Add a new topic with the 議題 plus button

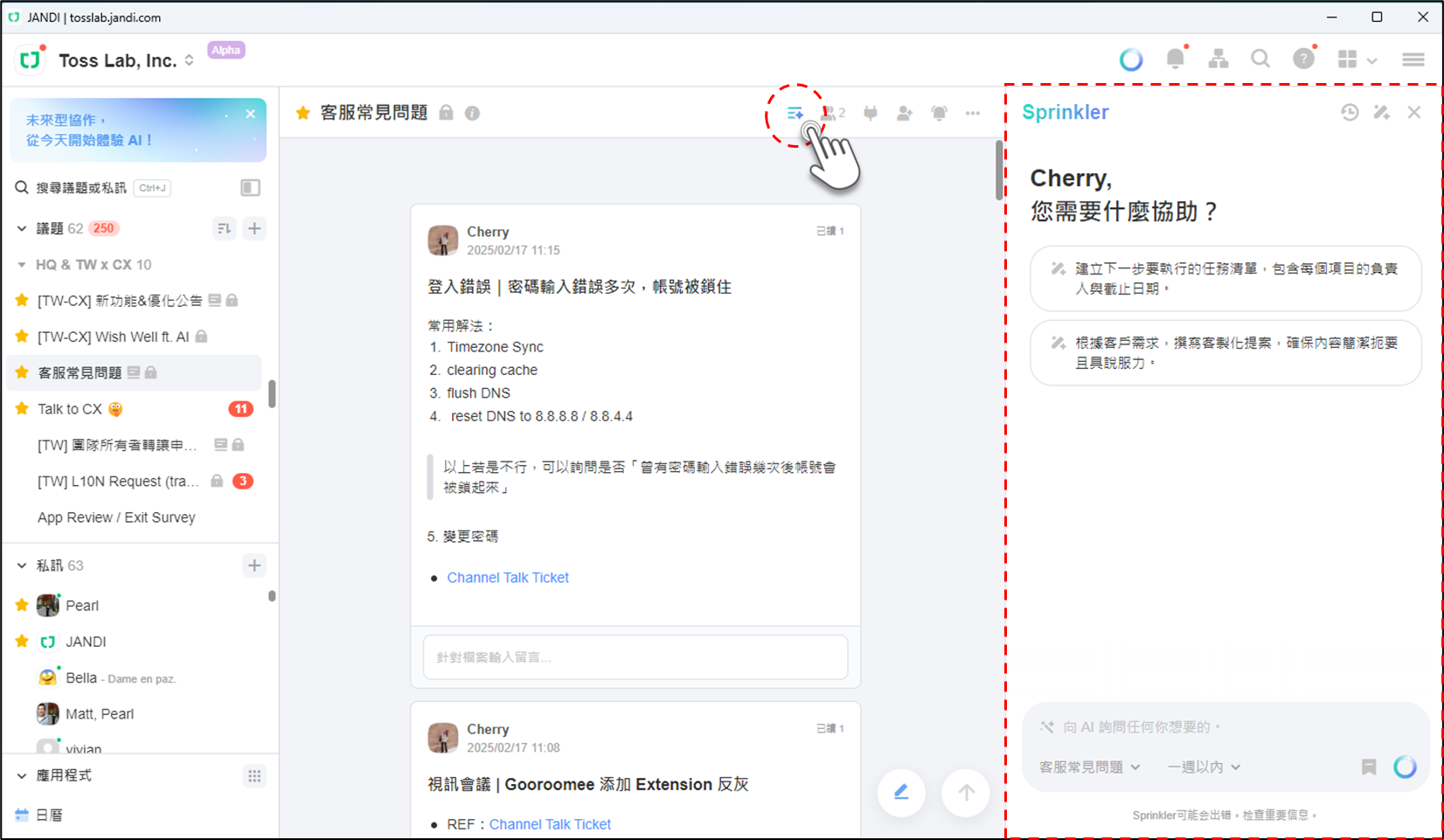(x=254, y=228)
